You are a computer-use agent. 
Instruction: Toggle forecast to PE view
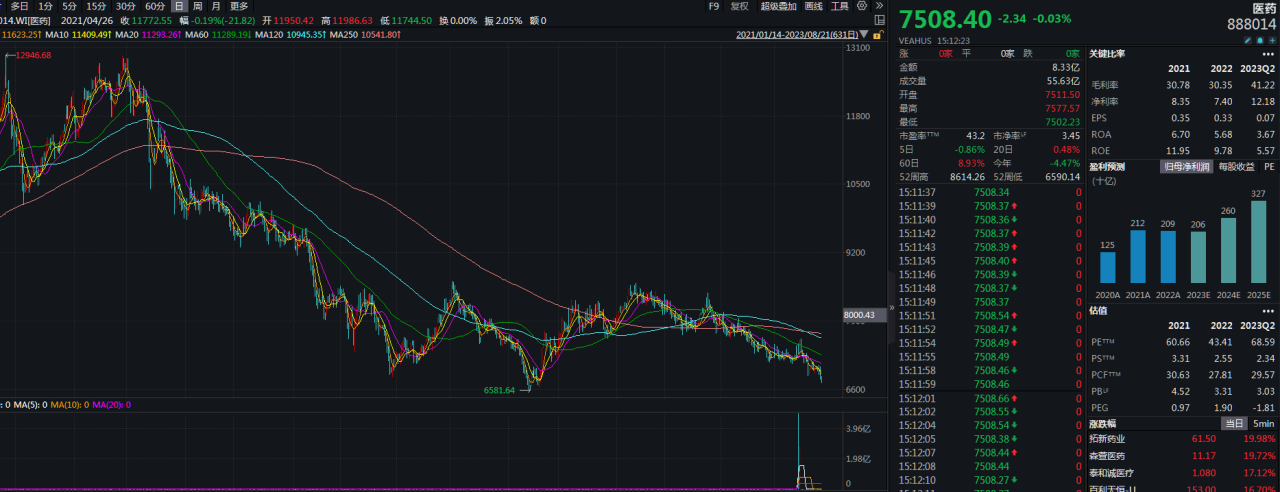coord(1268,166)
